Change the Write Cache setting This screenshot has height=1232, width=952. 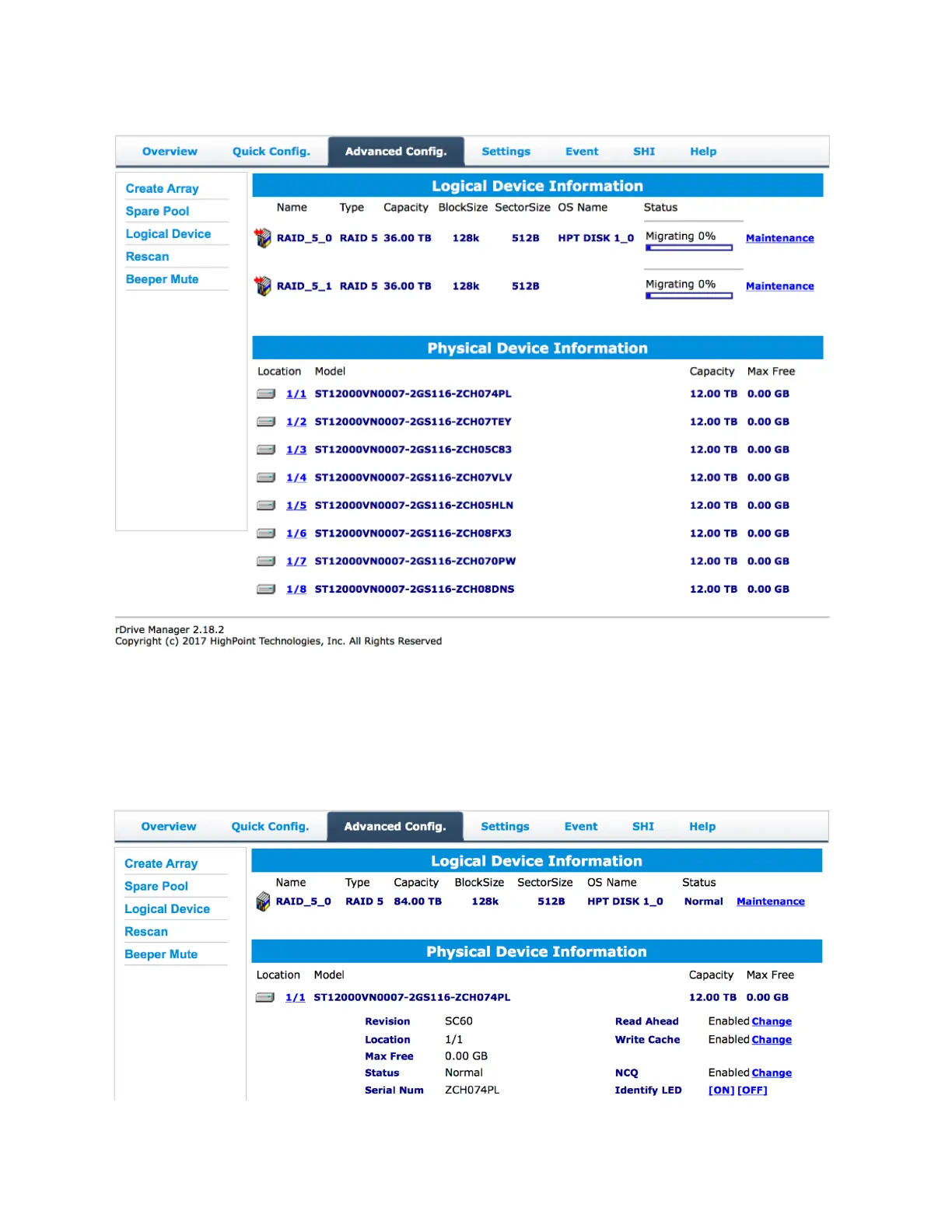tap(772, 1040)
